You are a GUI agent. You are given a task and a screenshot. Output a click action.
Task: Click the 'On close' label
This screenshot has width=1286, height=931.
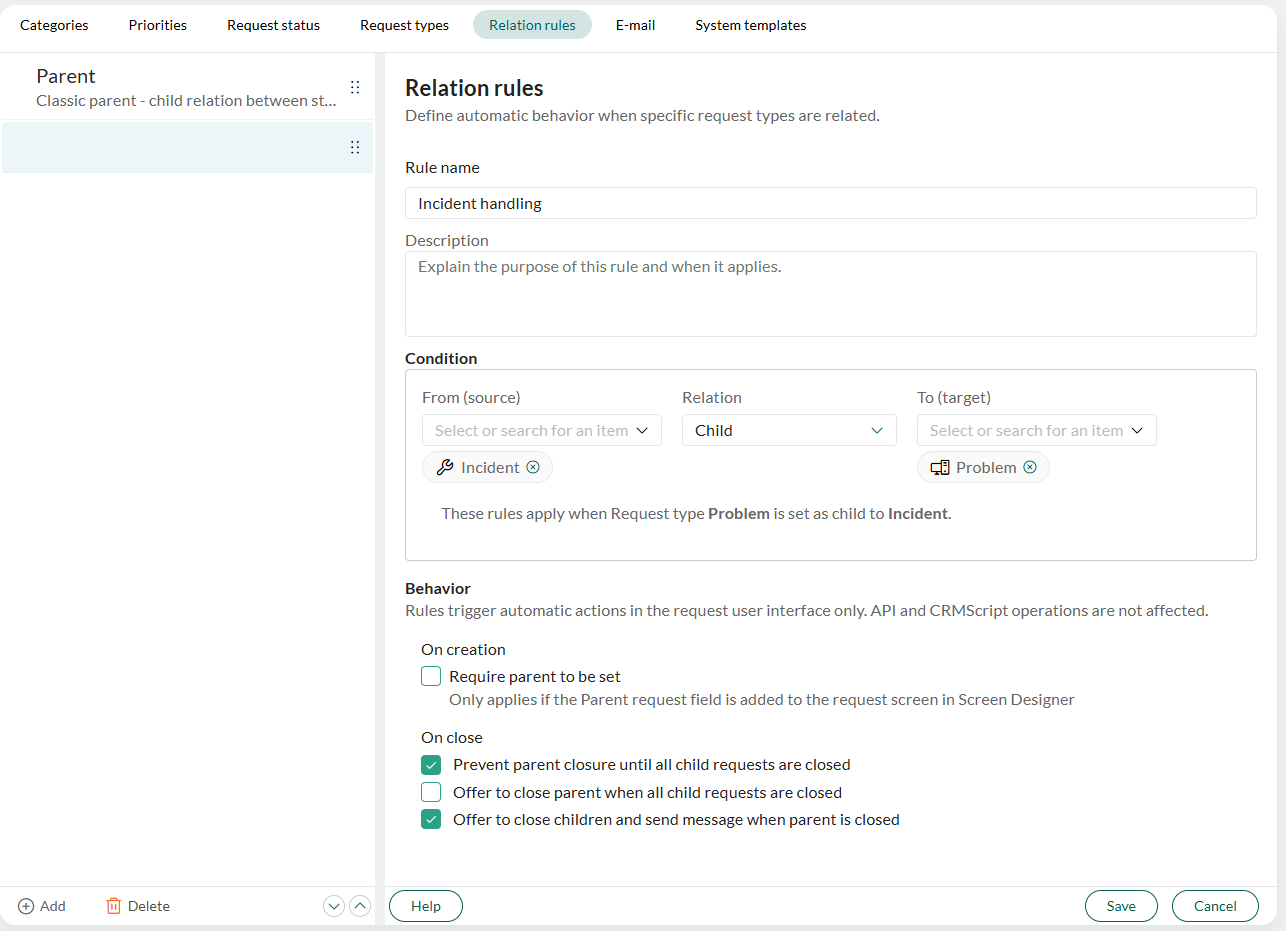(452, 737)
